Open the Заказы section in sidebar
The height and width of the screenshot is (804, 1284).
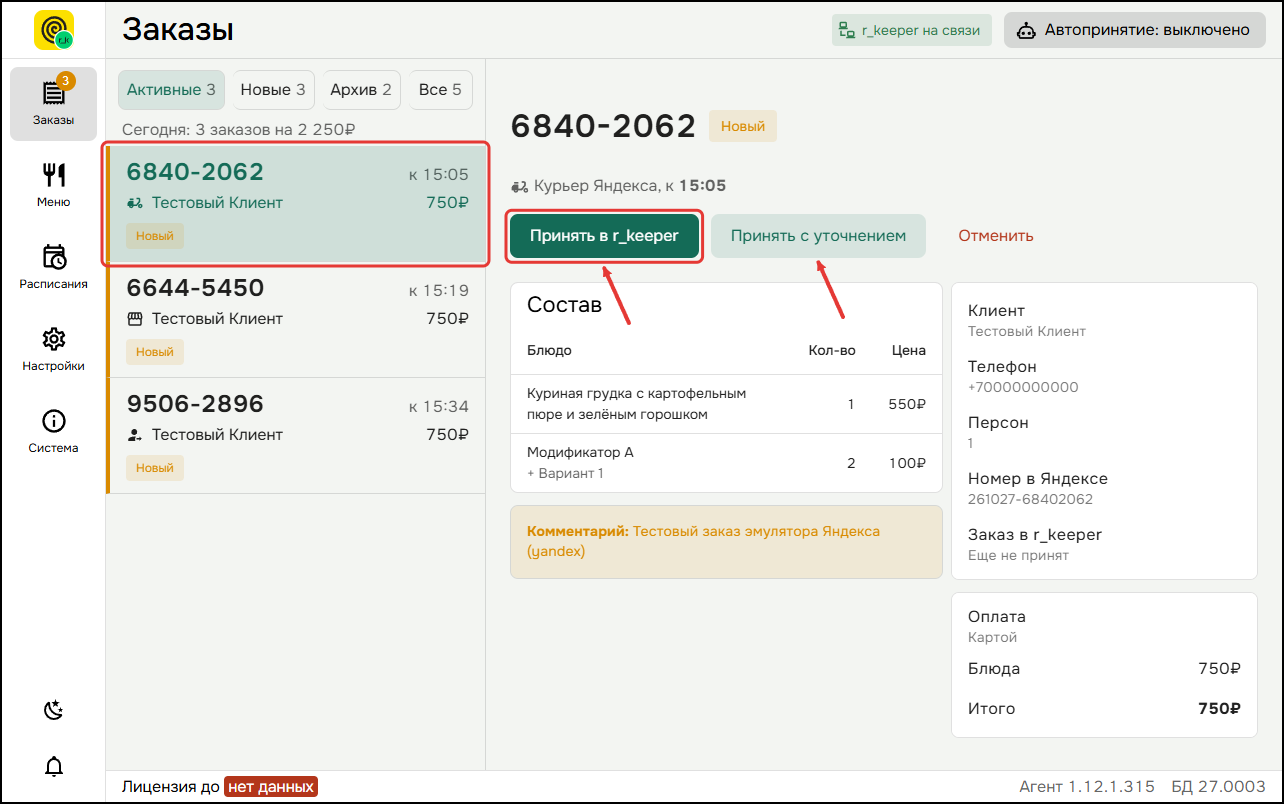coord(54,104)
